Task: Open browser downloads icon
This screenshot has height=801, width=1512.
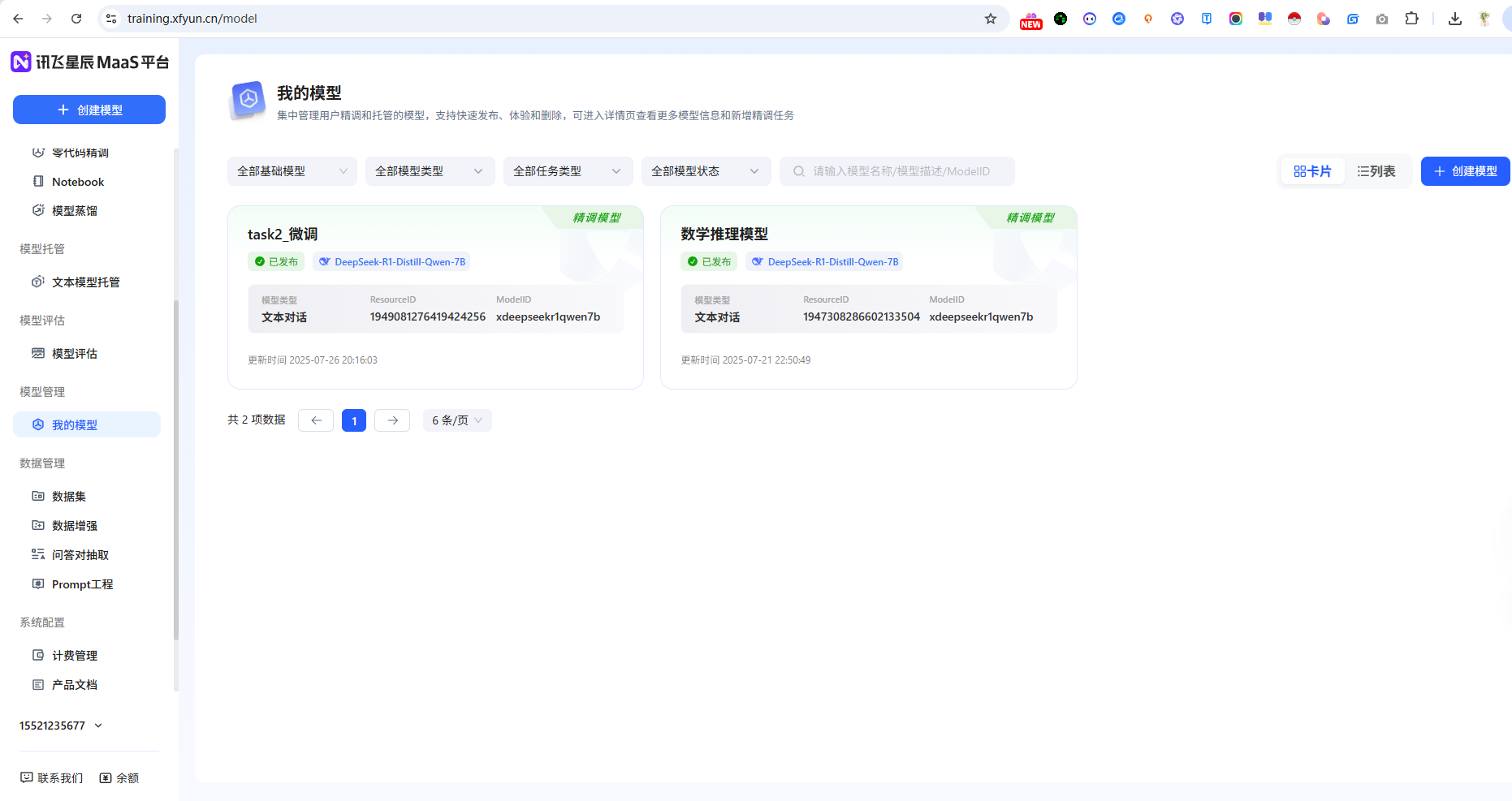Action: pos(1455,19)
